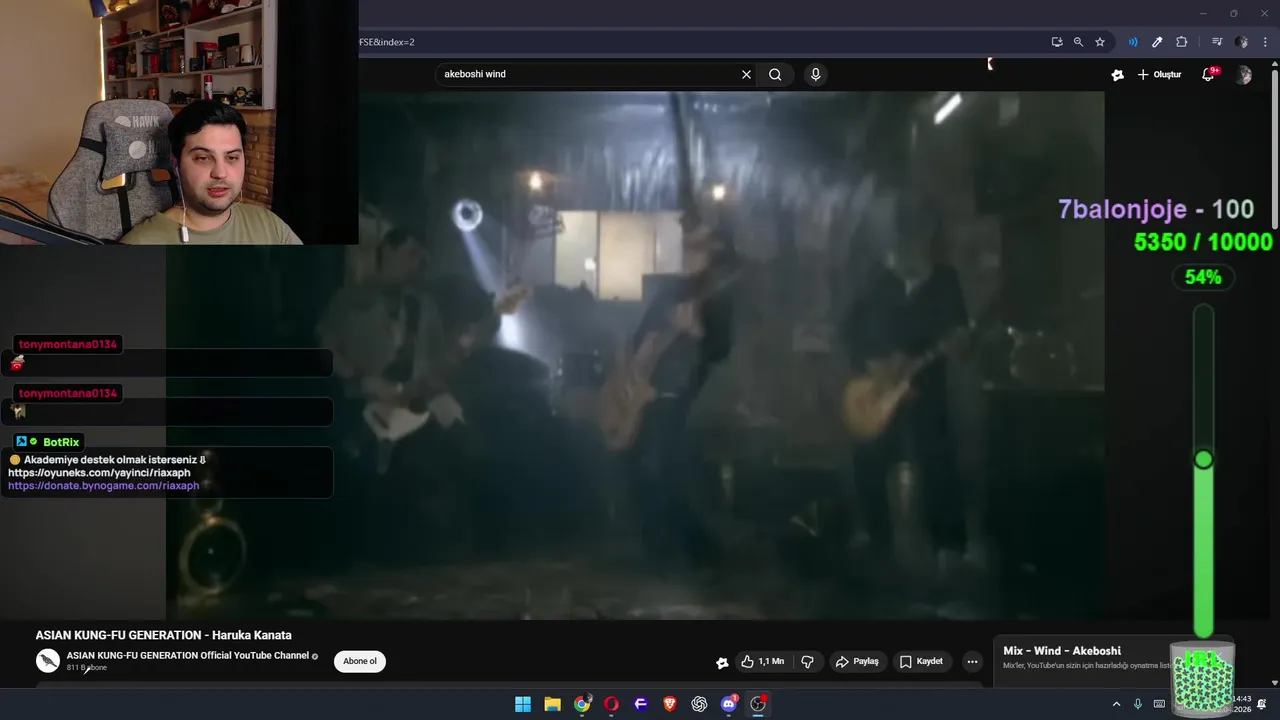Bookmark this page with star icon
Image resolution: width=1280 pixels, height=720 pixels.
pos(1100,42)
